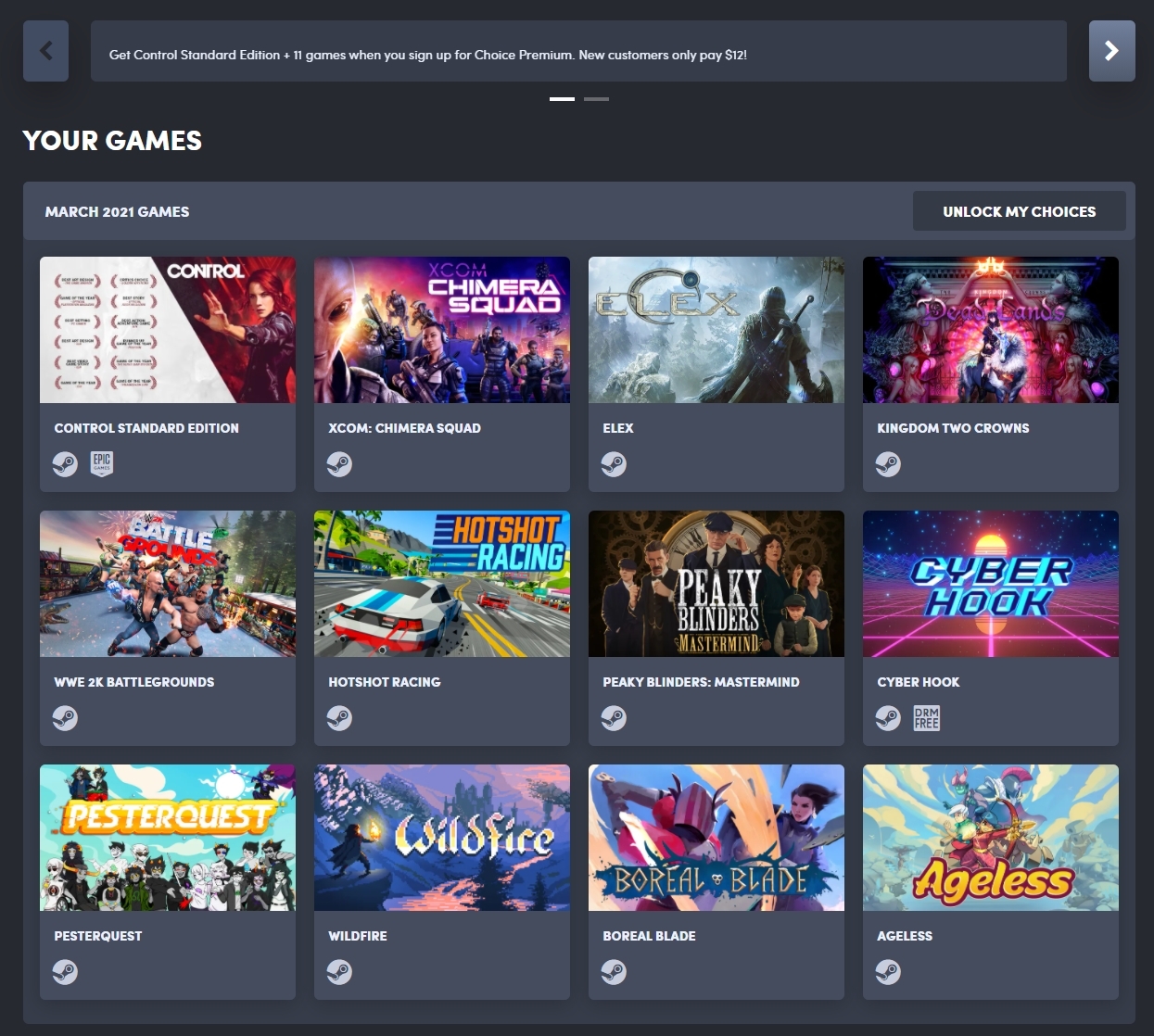Open the Ageless cover image
The height and width of the screenshot is (1036, 1154).
coord(991,838)
